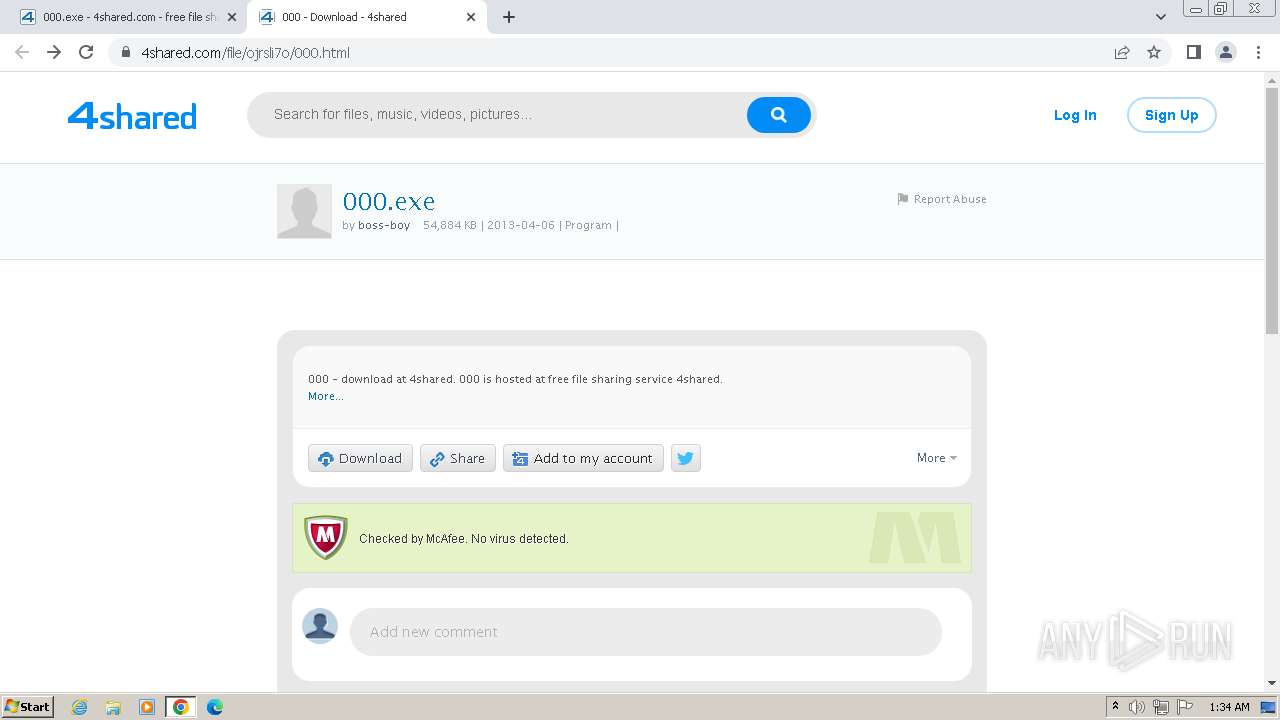Open a new tab
This screenshot has height=720, width=1280.
coord(509,17)
